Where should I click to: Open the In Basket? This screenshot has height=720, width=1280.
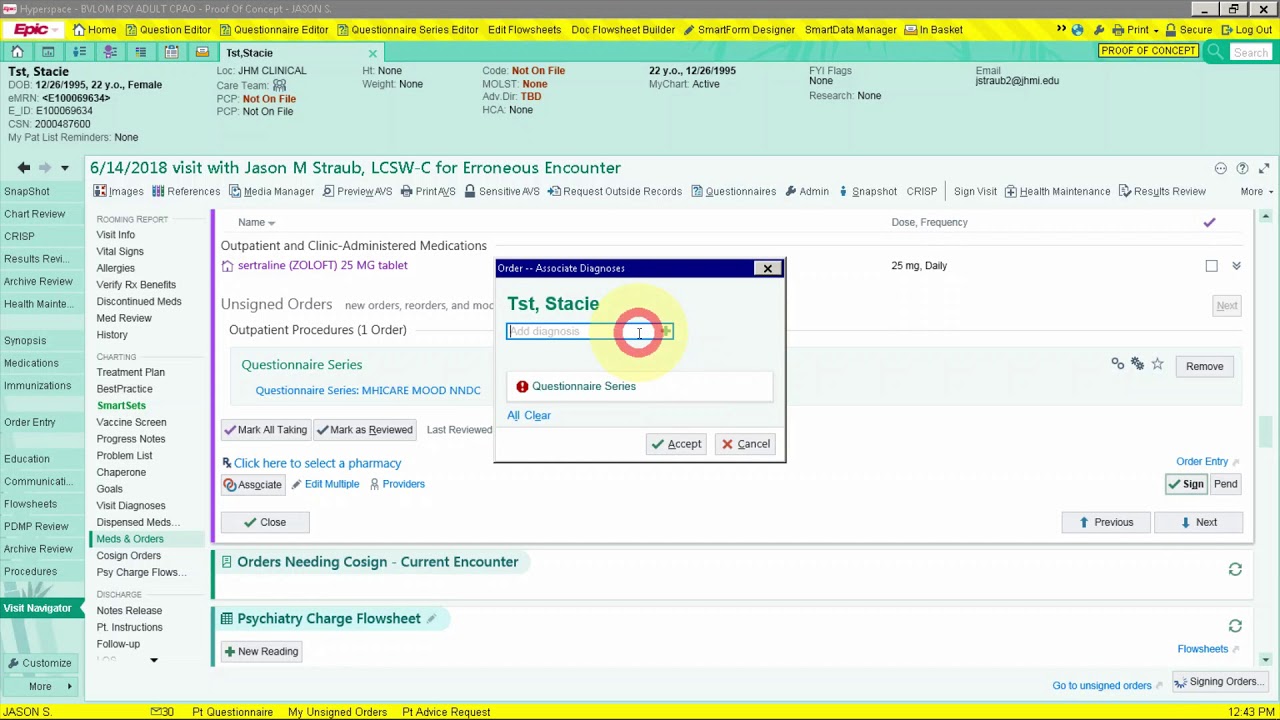pyautogui.click(x=933, y=30)
